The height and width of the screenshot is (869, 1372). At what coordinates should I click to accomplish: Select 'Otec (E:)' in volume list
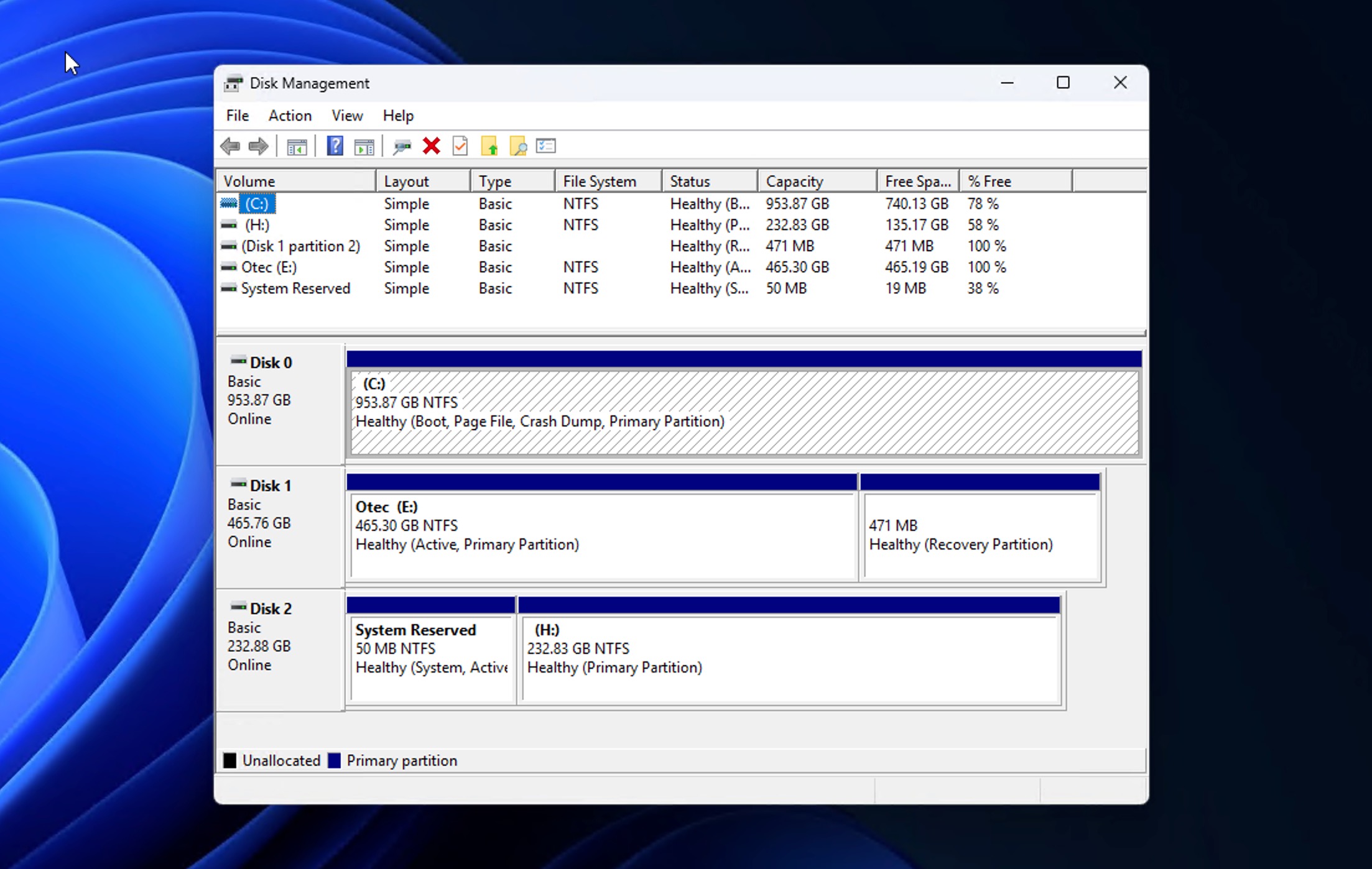click(269, 267)
